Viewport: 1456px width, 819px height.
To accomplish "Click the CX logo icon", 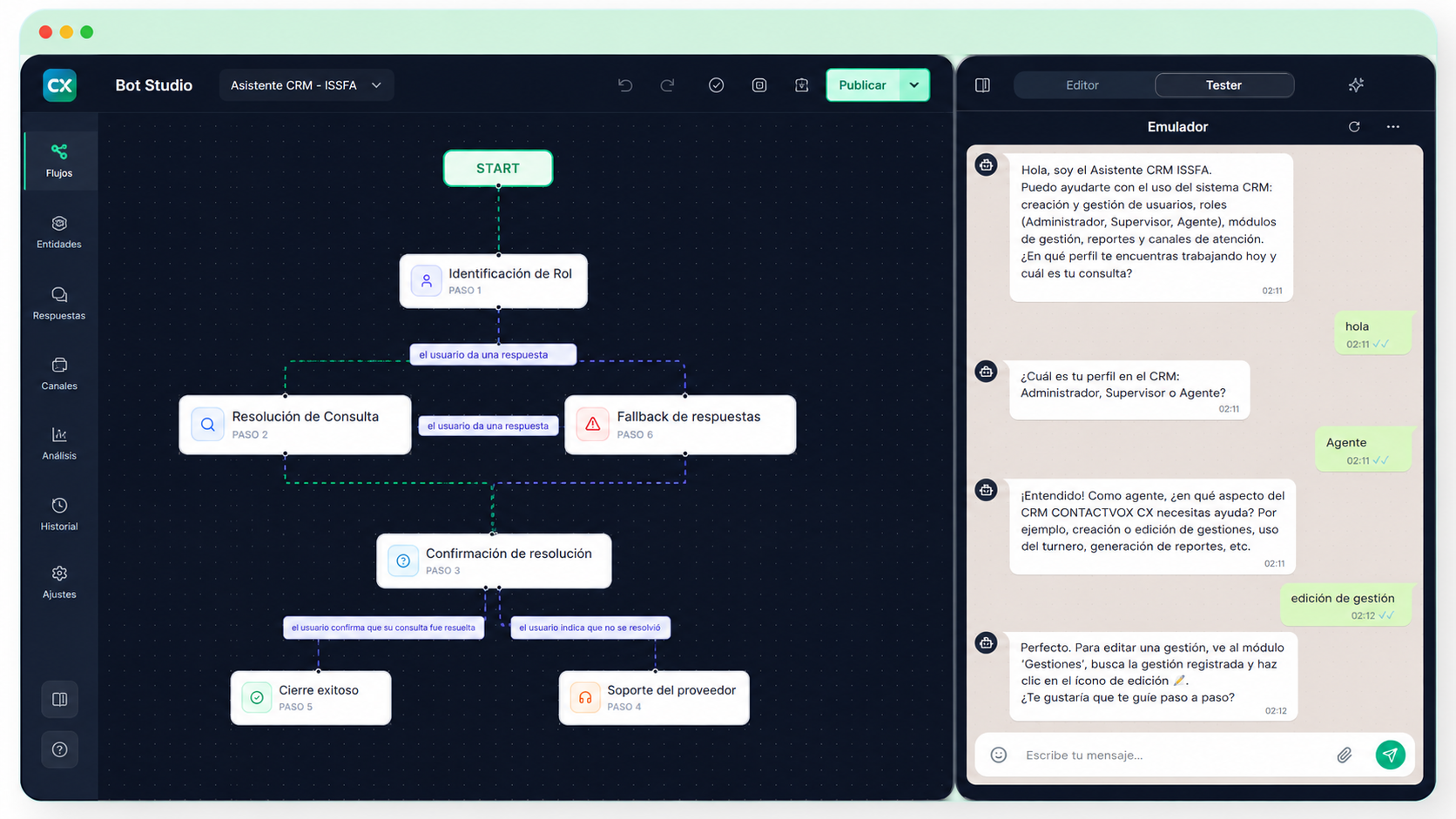I will pyautogui.click(x=59, y=85).
